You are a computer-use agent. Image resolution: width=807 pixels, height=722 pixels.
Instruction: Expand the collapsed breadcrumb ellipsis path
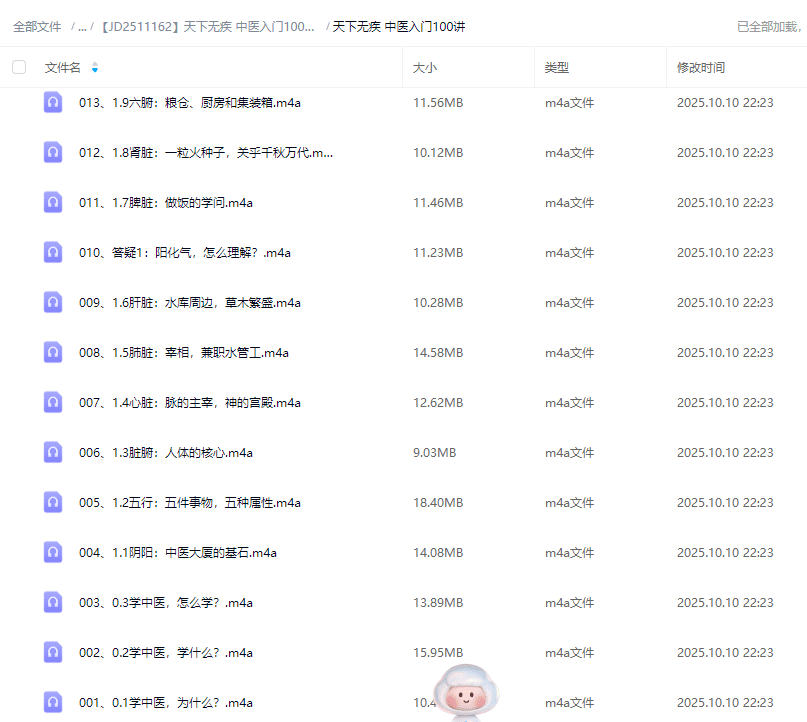(x=82, y=27)
